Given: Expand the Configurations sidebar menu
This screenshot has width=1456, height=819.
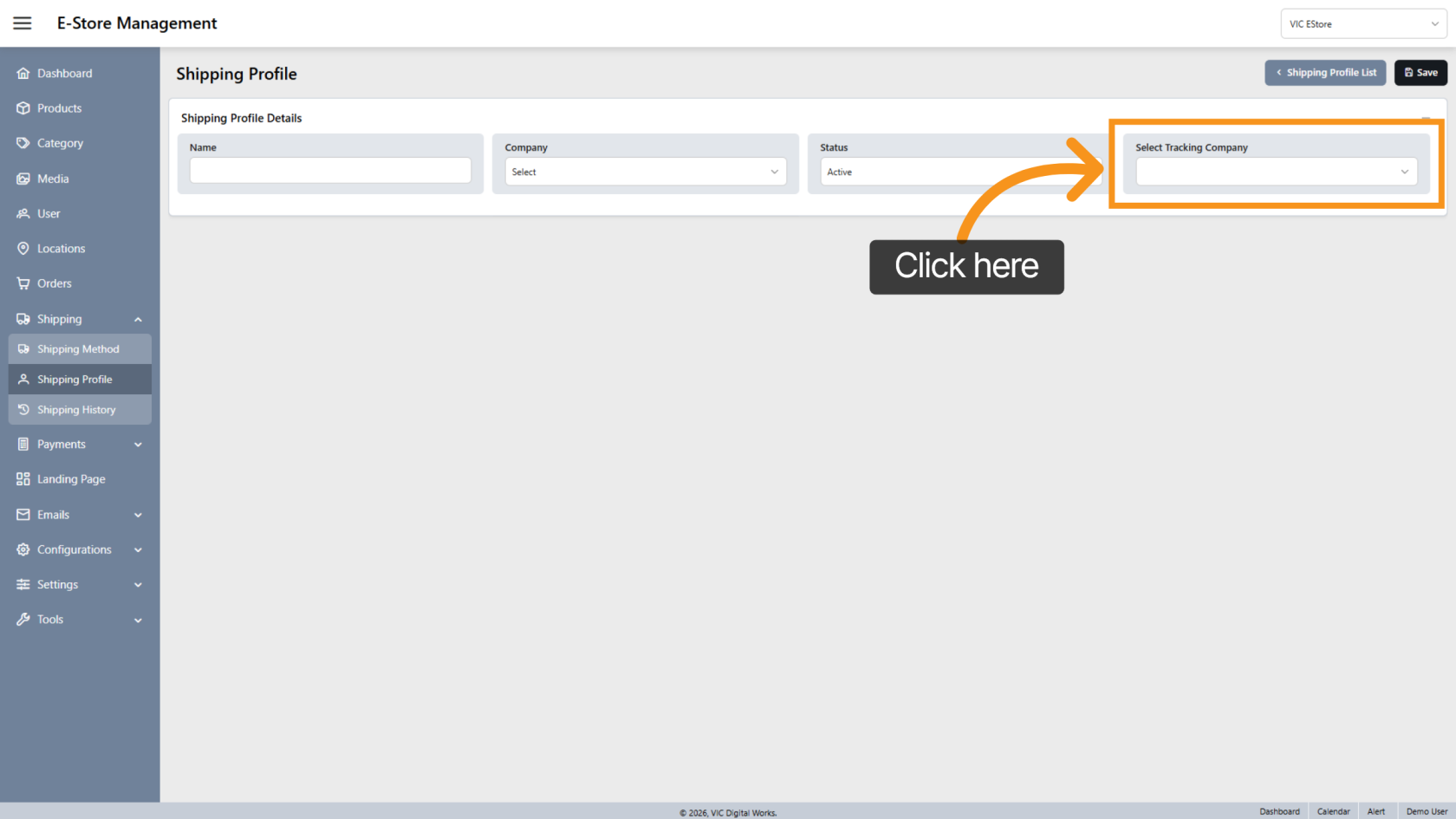Looking at the screenshot, I should pos(138,550).
